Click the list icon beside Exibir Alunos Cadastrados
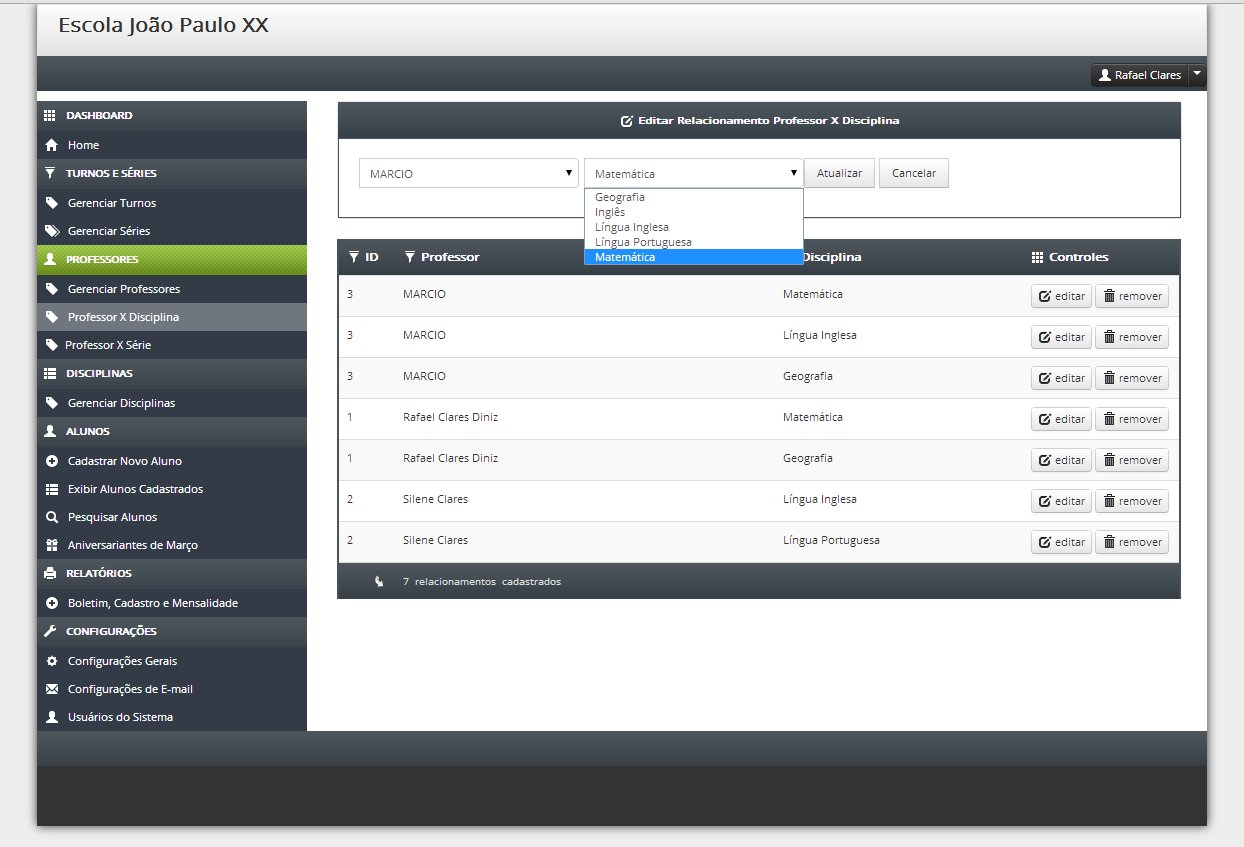 point(52,489)
